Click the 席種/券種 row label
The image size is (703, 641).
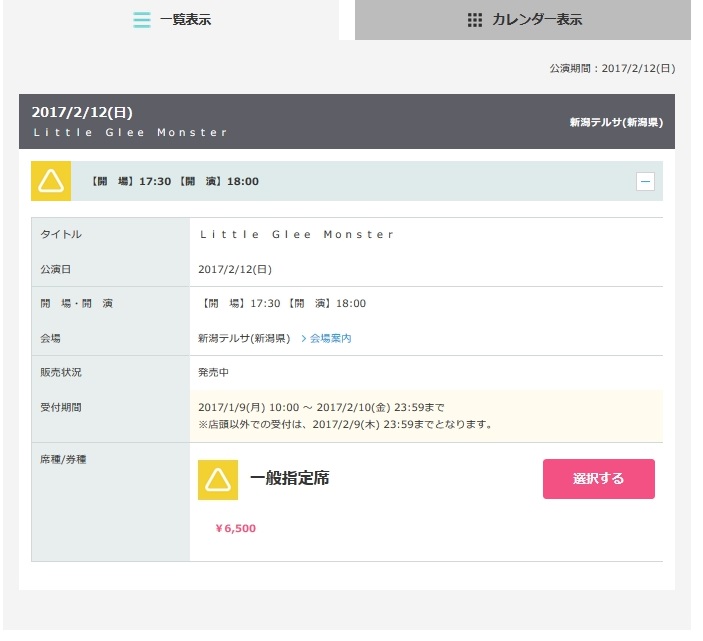click(x=63, y=459)
